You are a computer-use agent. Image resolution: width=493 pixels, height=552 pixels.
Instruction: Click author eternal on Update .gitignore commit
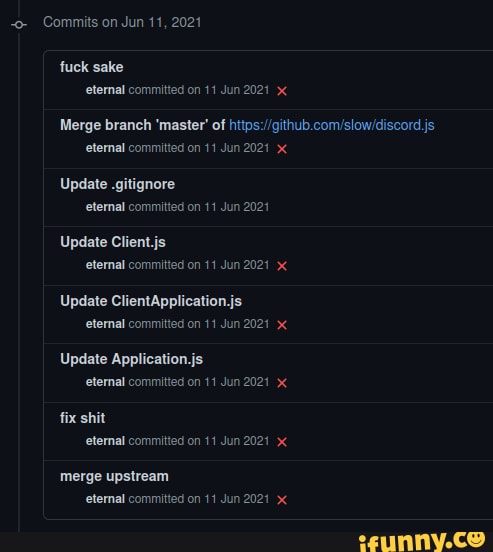tap(105, 207)
